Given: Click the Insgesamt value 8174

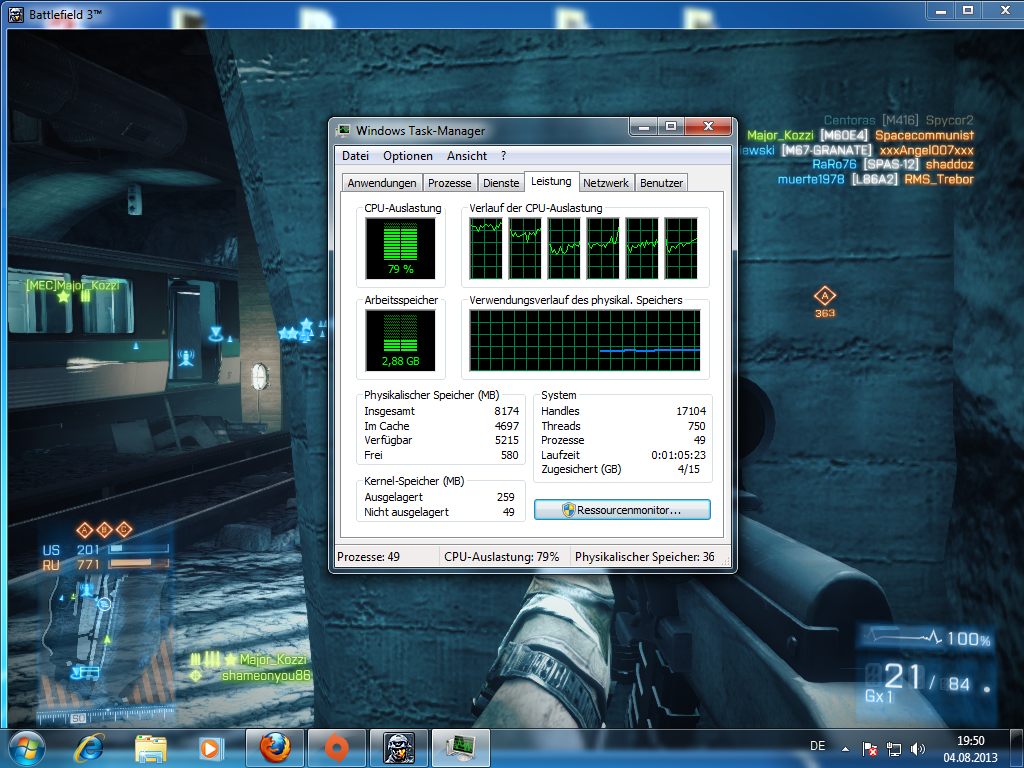Looking at the screenshot, I should (x=506, y=411).
